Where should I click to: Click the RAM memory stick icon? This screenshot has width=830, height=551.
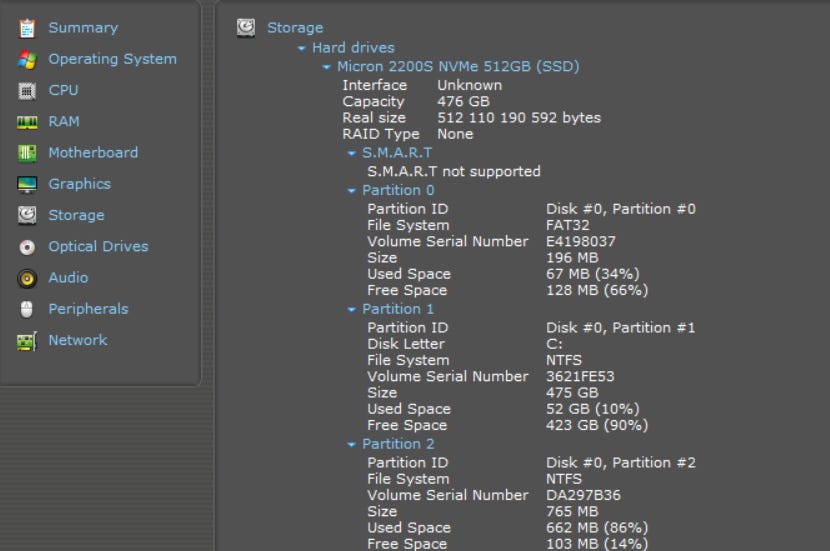click(x=27, y=122)
